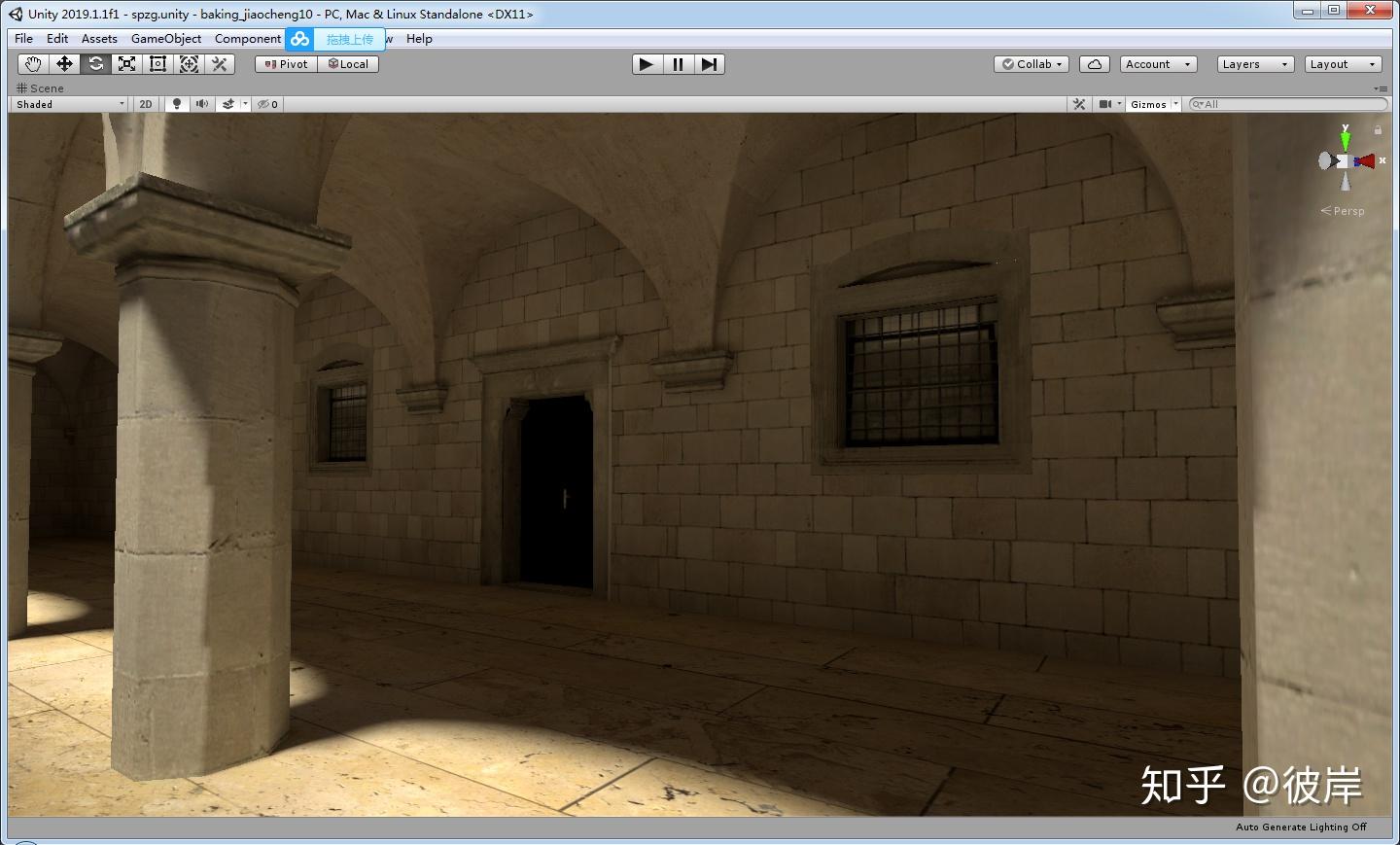Viewport: 1400px width, 845px height.
Task: Click Auto Generate Lighting Off status
Action: [x=1301, y=827]
